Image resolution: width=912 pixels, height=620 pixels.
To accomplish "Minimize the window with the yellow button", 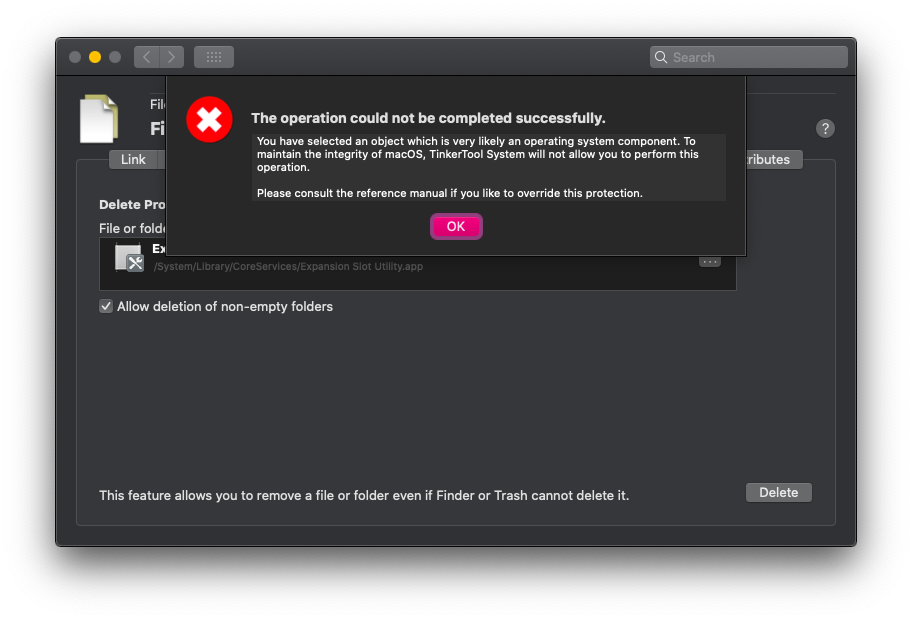I will coord(95,57).
